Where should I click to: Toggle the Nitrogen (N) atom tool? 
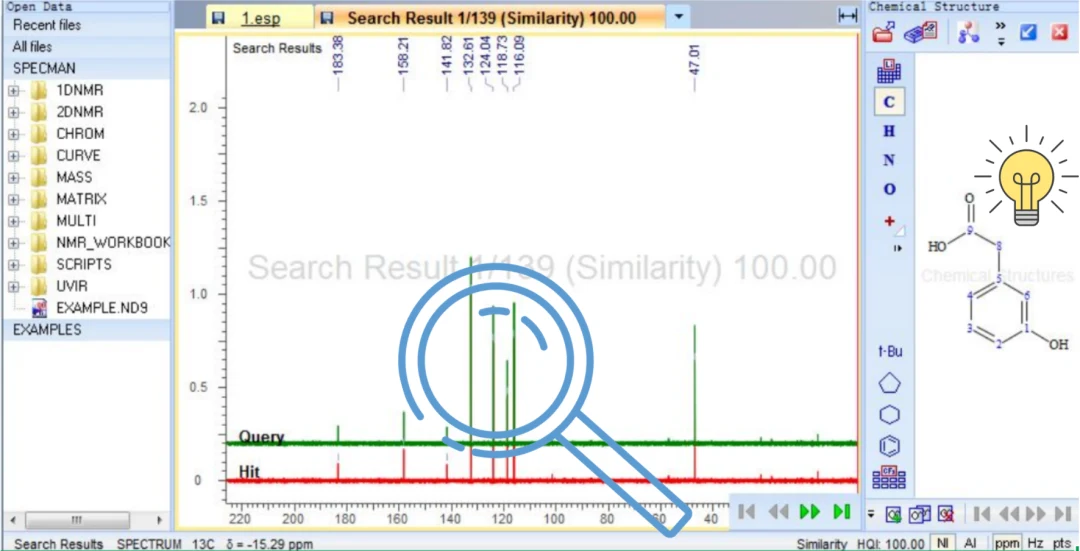889,160
